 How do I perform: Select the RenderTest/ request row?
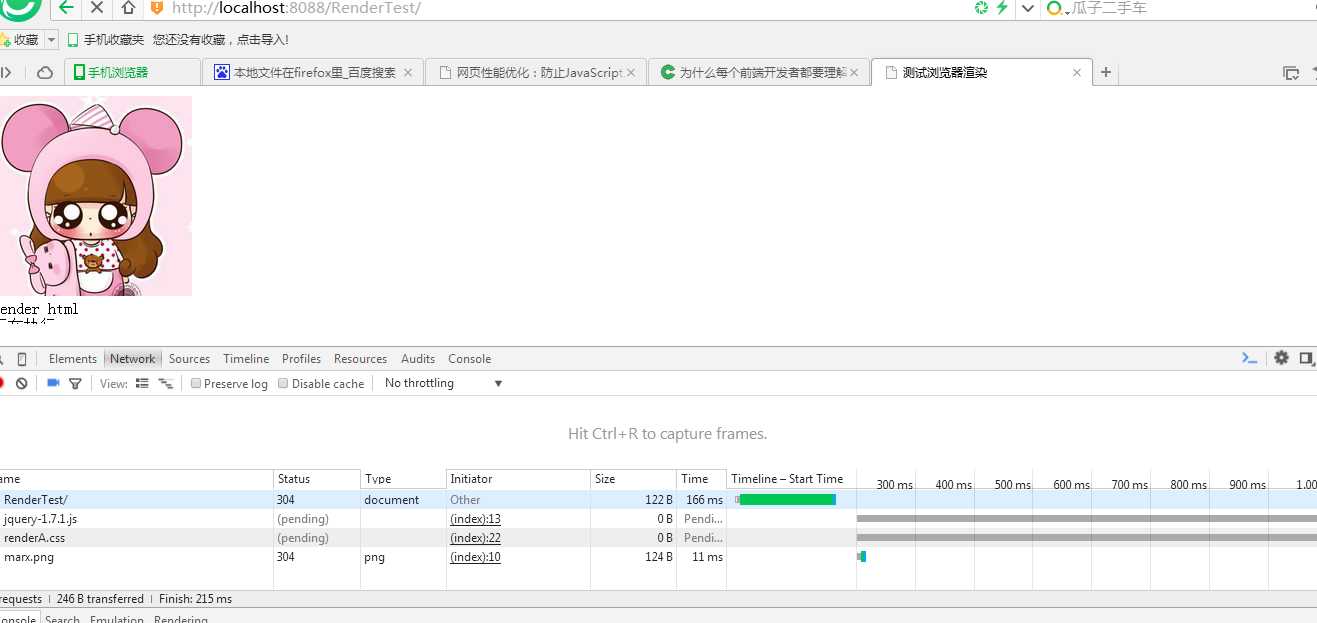pos(658,499)
